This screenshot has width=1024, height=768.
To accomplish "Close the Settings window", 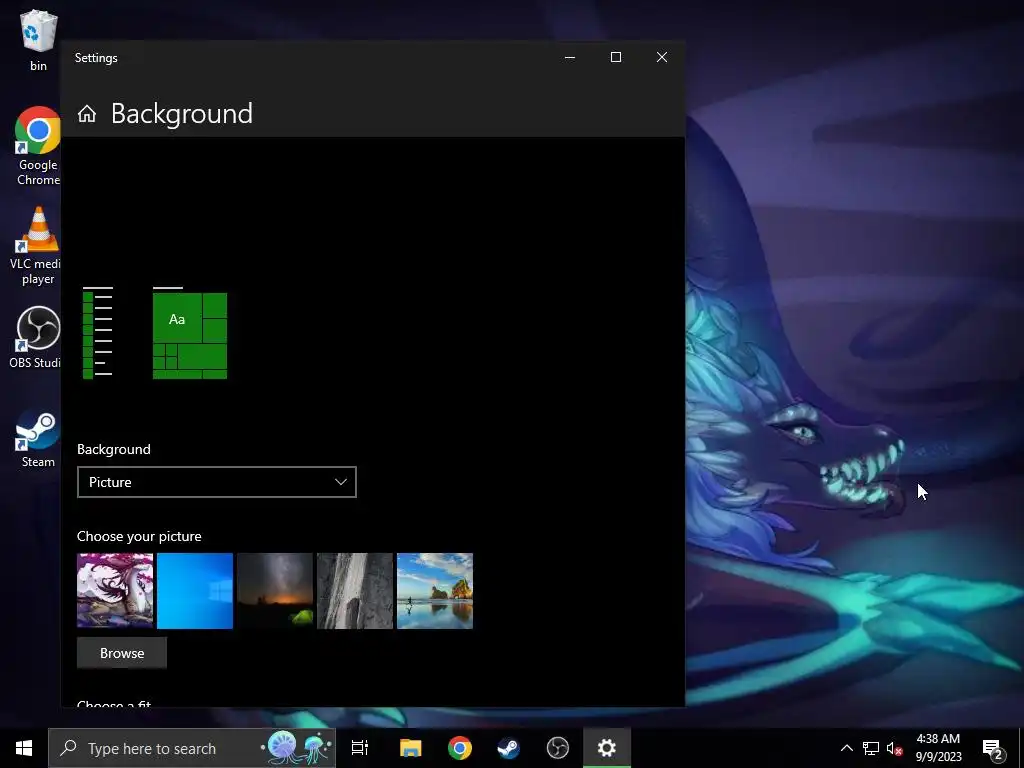I will (x=662, y=57).
